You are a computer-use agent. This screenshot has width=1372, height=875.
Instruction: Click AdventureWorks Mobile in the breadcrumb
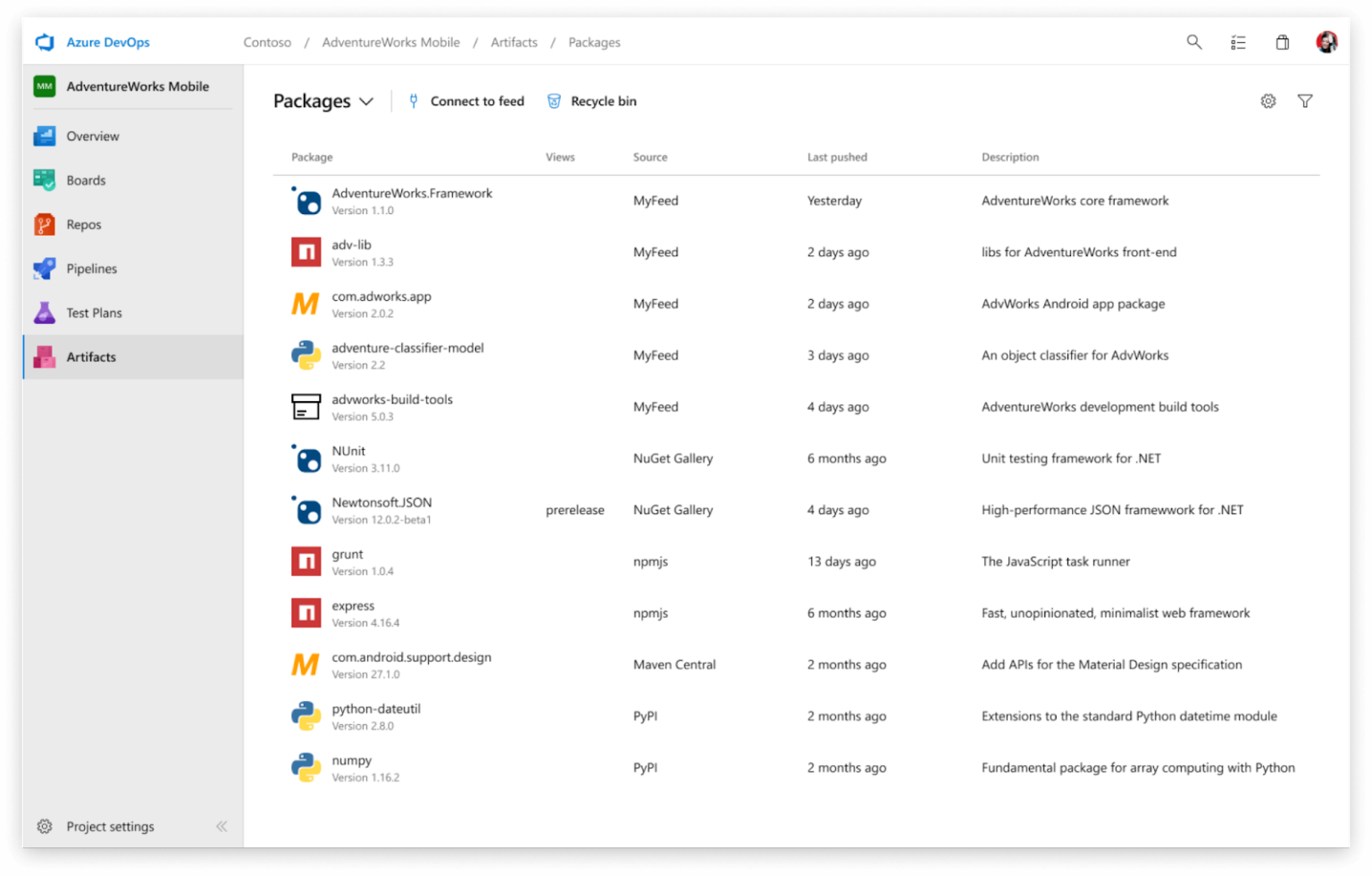(391, 42)
